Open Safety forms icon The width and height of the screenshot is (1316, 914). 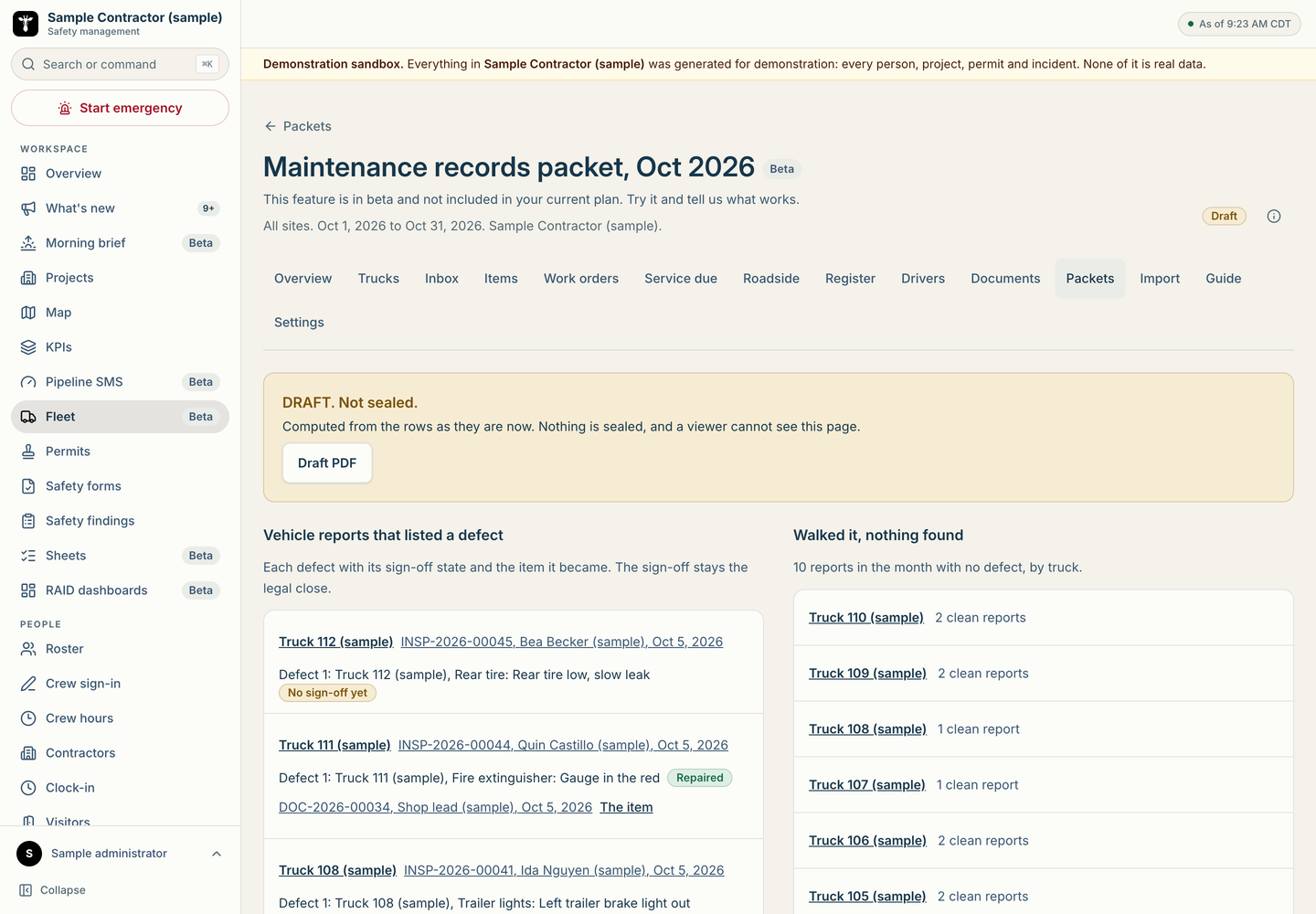(28, 486)
